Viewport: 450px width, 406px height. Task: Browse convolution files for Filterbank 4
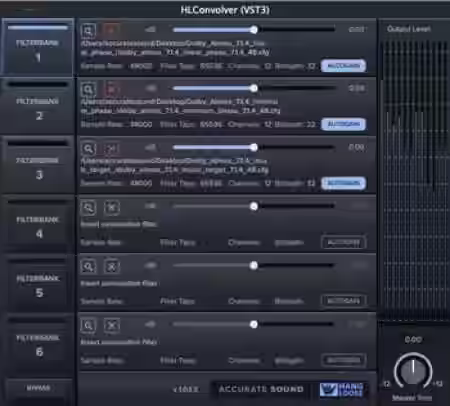click(x=88, y=208)
